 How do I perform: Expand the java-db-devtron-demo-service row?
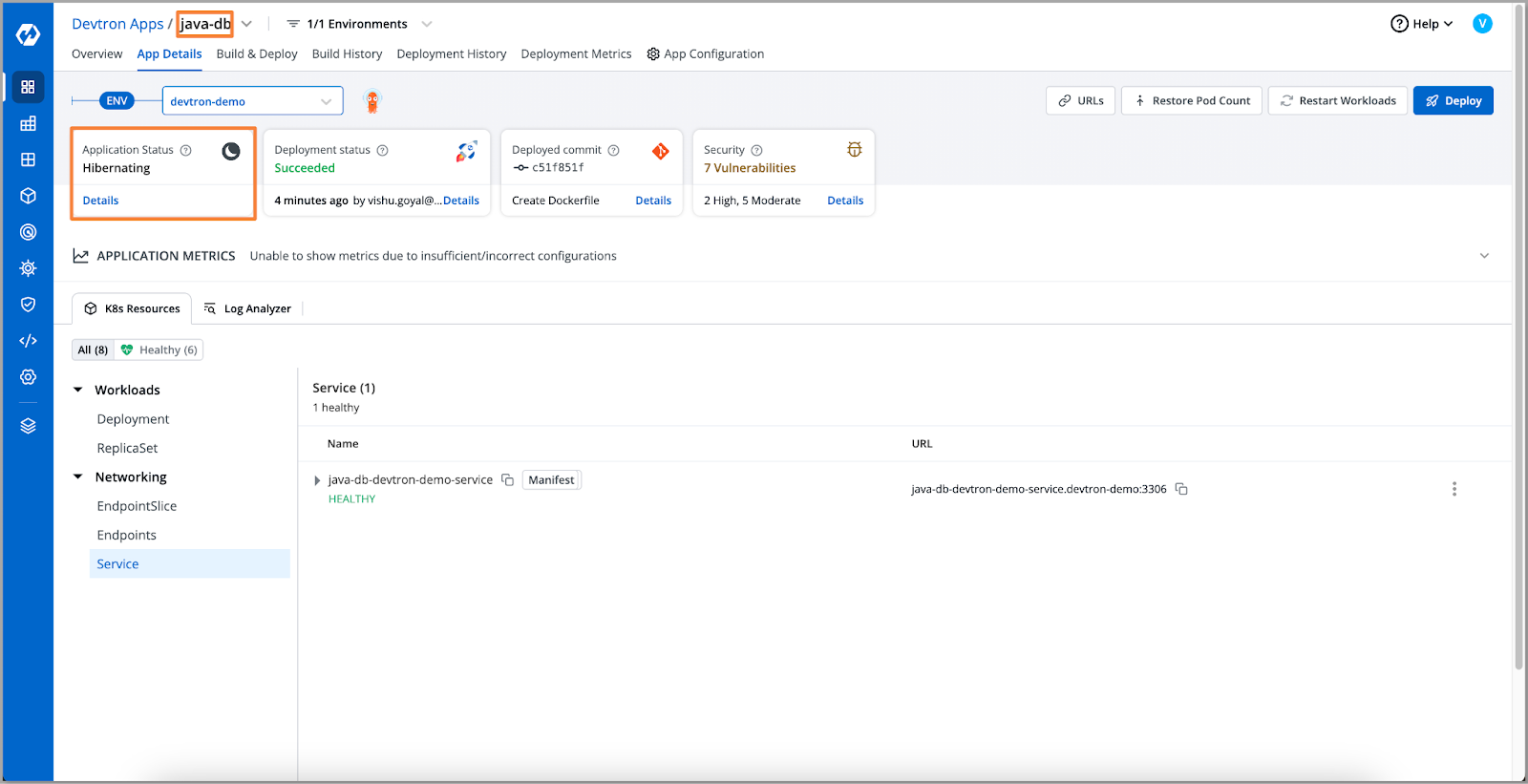coord(317,480)
